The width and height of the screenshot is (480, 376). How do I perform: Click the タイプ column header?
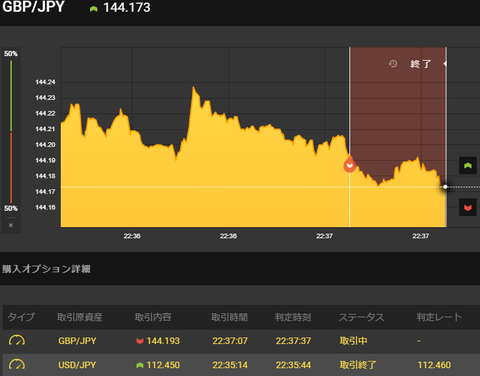[x=21, y=317]
